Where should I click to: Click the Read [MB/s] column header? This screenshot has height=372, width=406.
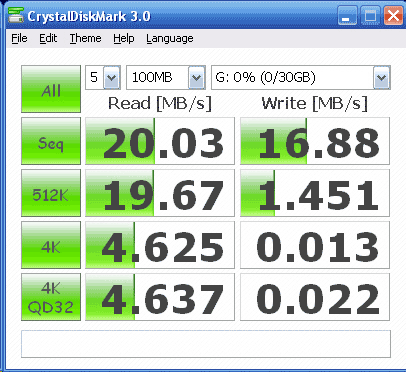tap(160, 104)
